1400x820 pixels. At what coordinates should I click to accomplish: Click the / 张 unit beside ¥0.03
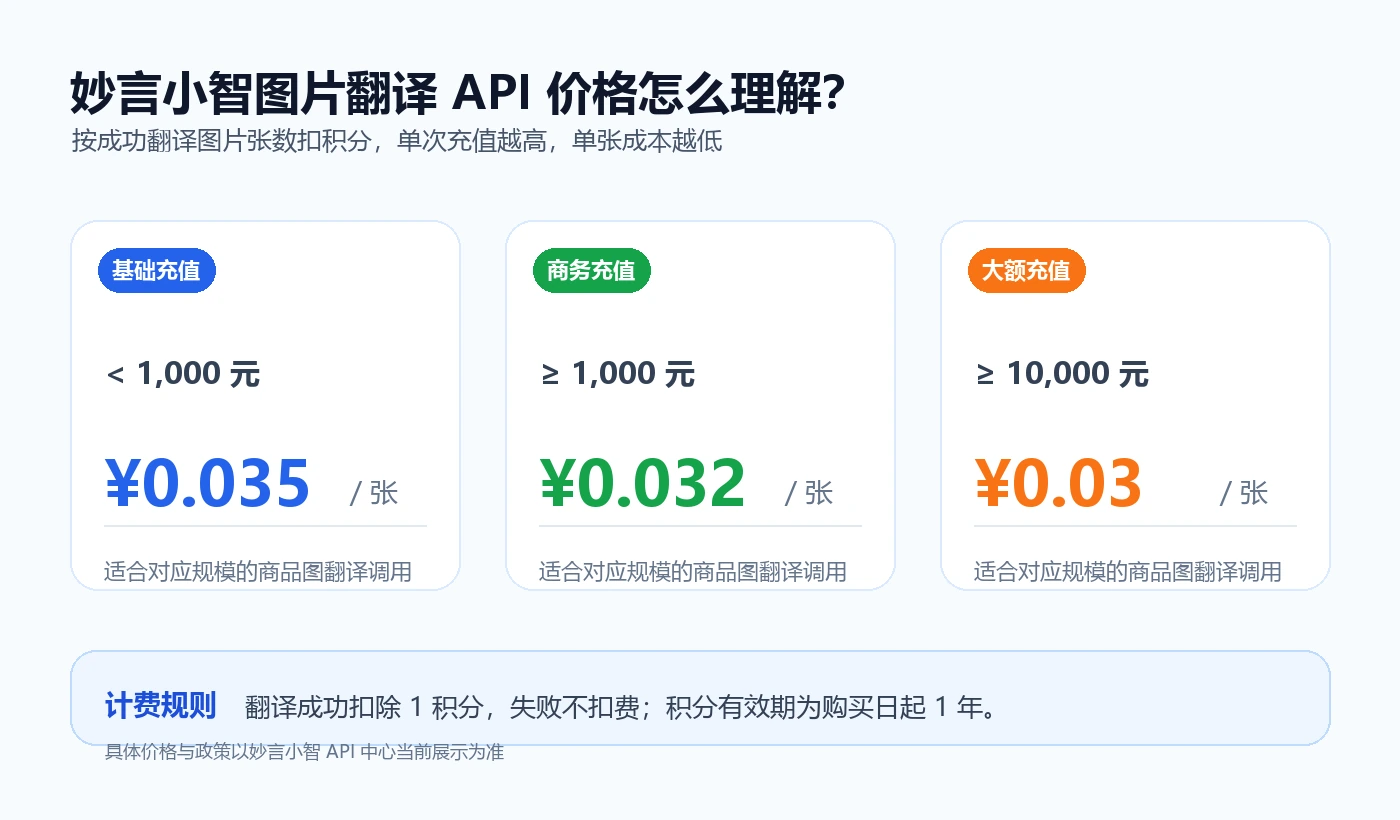pyautogui.click(x=1244, y=493)
